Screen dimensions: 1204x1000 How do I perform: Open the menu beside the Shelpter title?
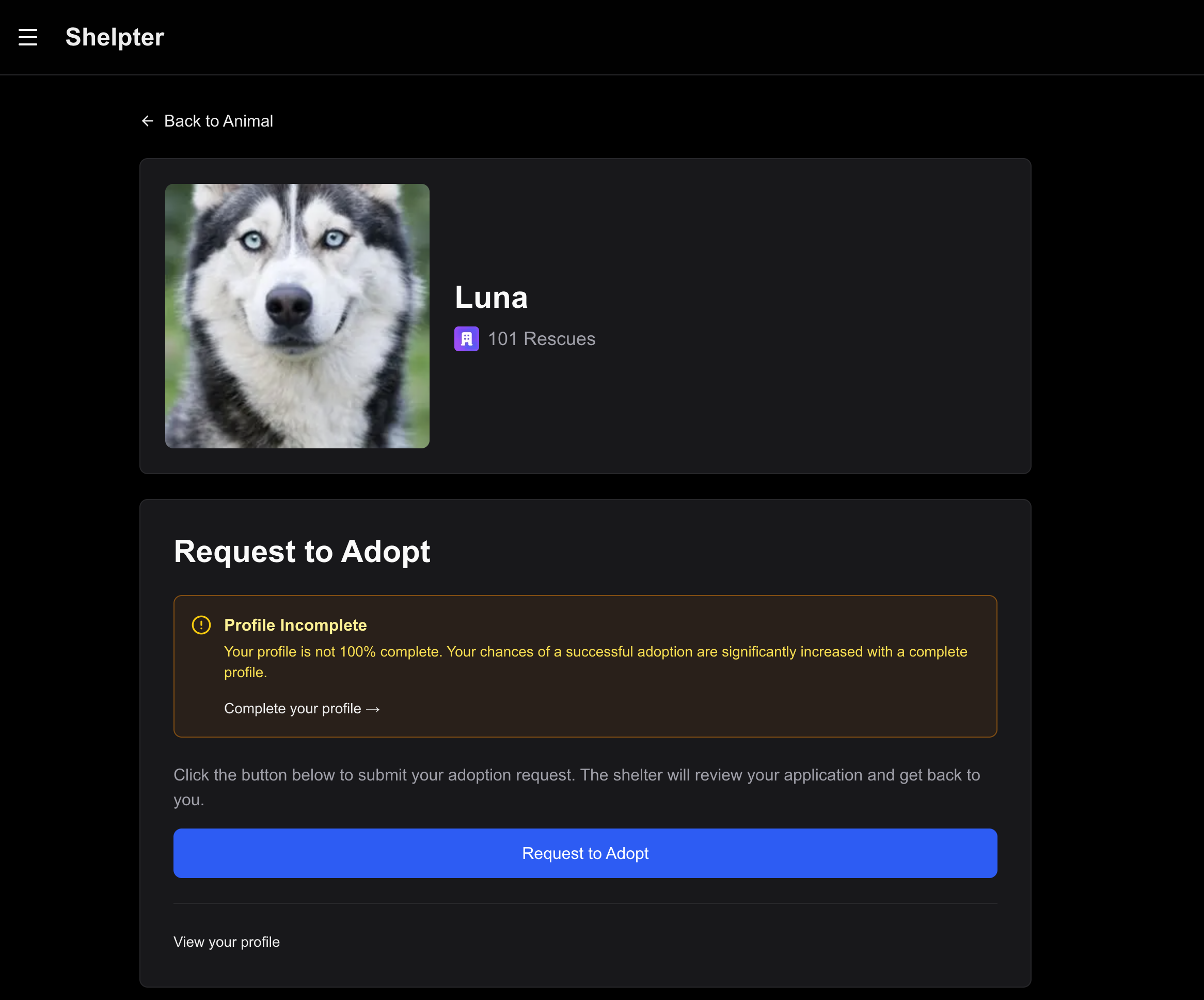(x=27, y=37)
